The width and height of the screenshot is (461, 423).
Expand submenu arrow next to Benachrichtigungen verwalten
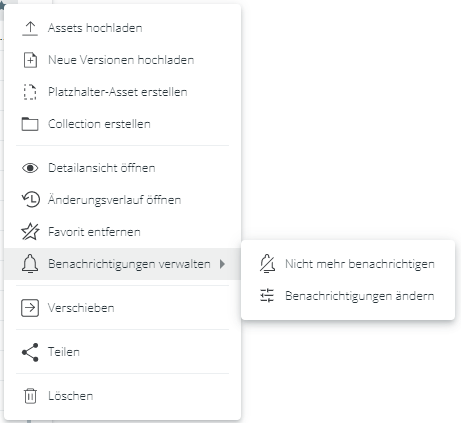(x=222, y=264)
